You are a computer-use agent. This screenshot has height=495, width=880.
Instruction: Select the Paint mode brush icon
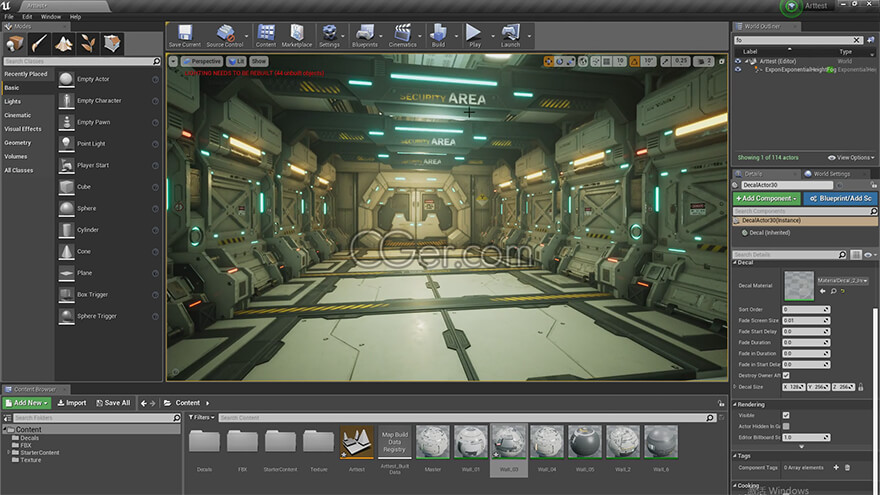pyautogui.click(x=39, y=43)
